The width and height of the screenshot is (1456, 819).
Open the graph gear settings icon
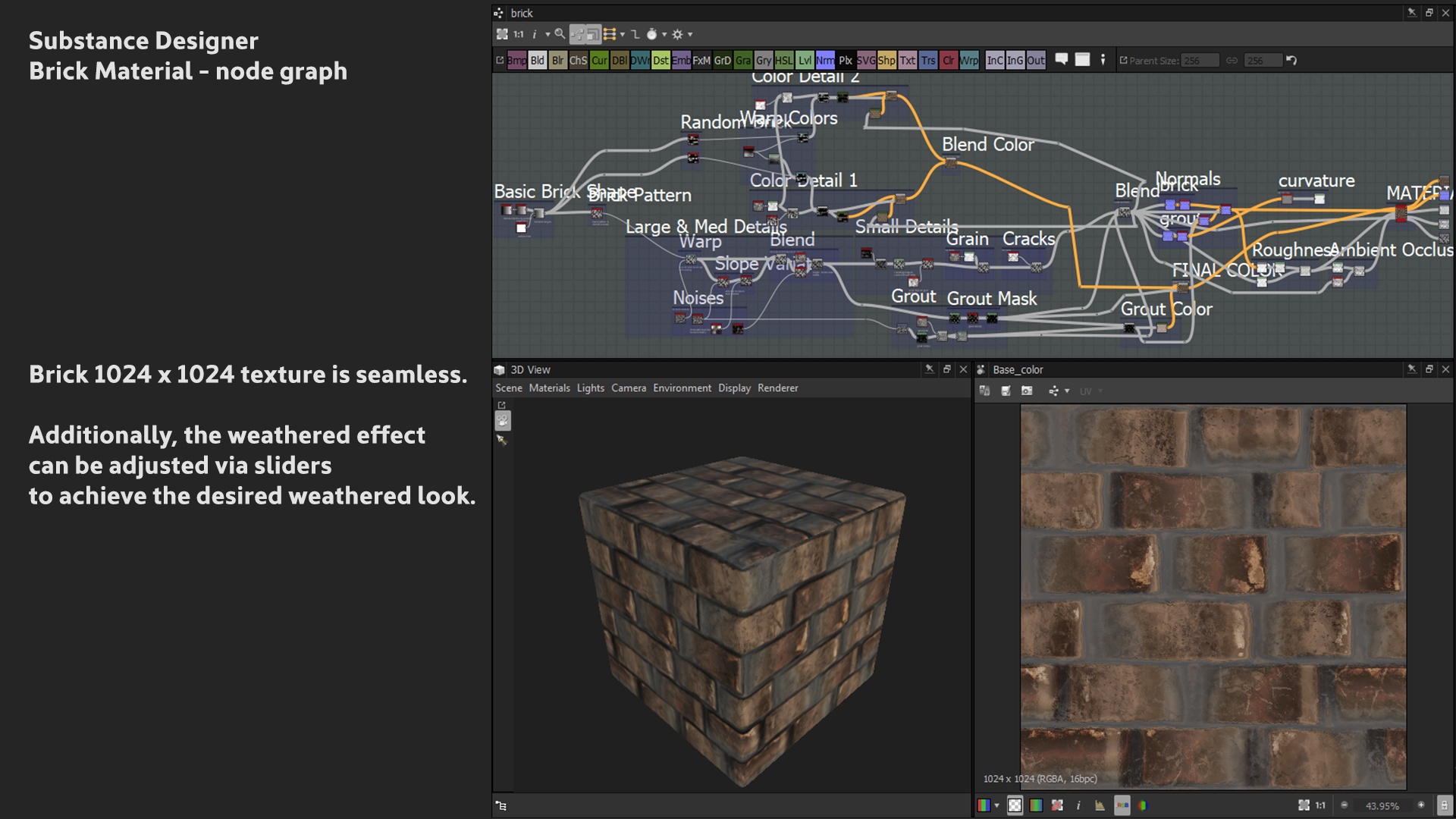point(677,34)
